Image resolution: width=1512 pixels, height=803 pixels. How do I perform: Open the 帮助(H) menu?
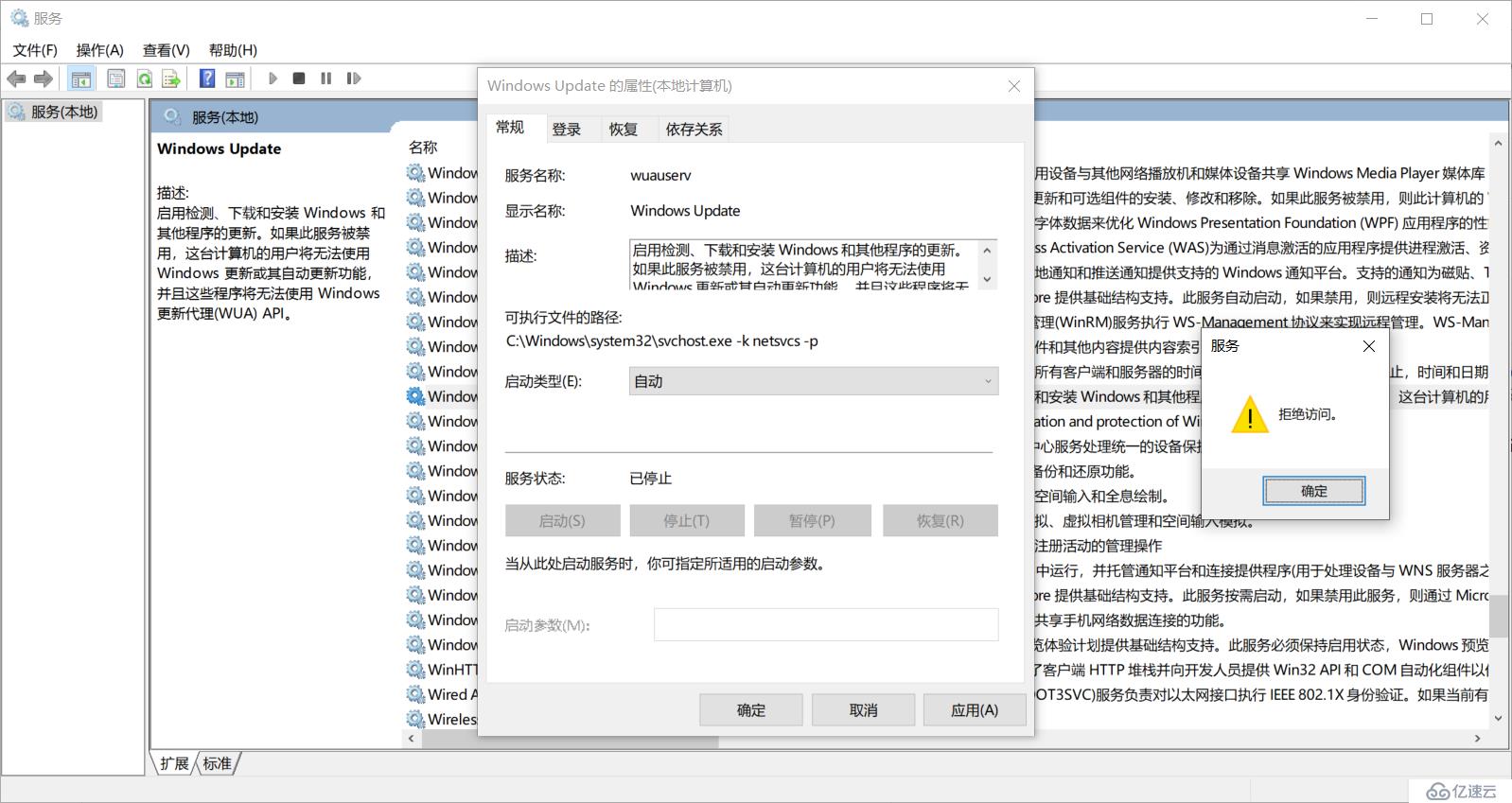(233, 50)
